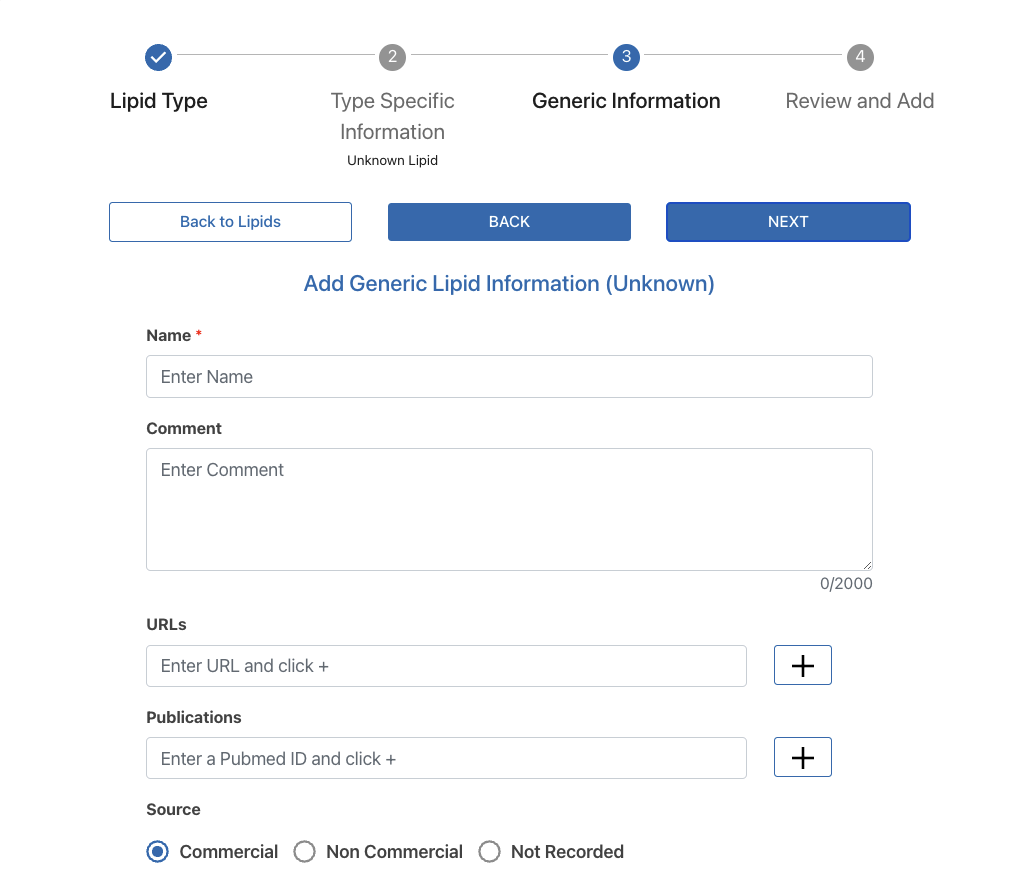Open the Type Specific Information step
The height and width of the screenshot is (895, 1018).
392,116
